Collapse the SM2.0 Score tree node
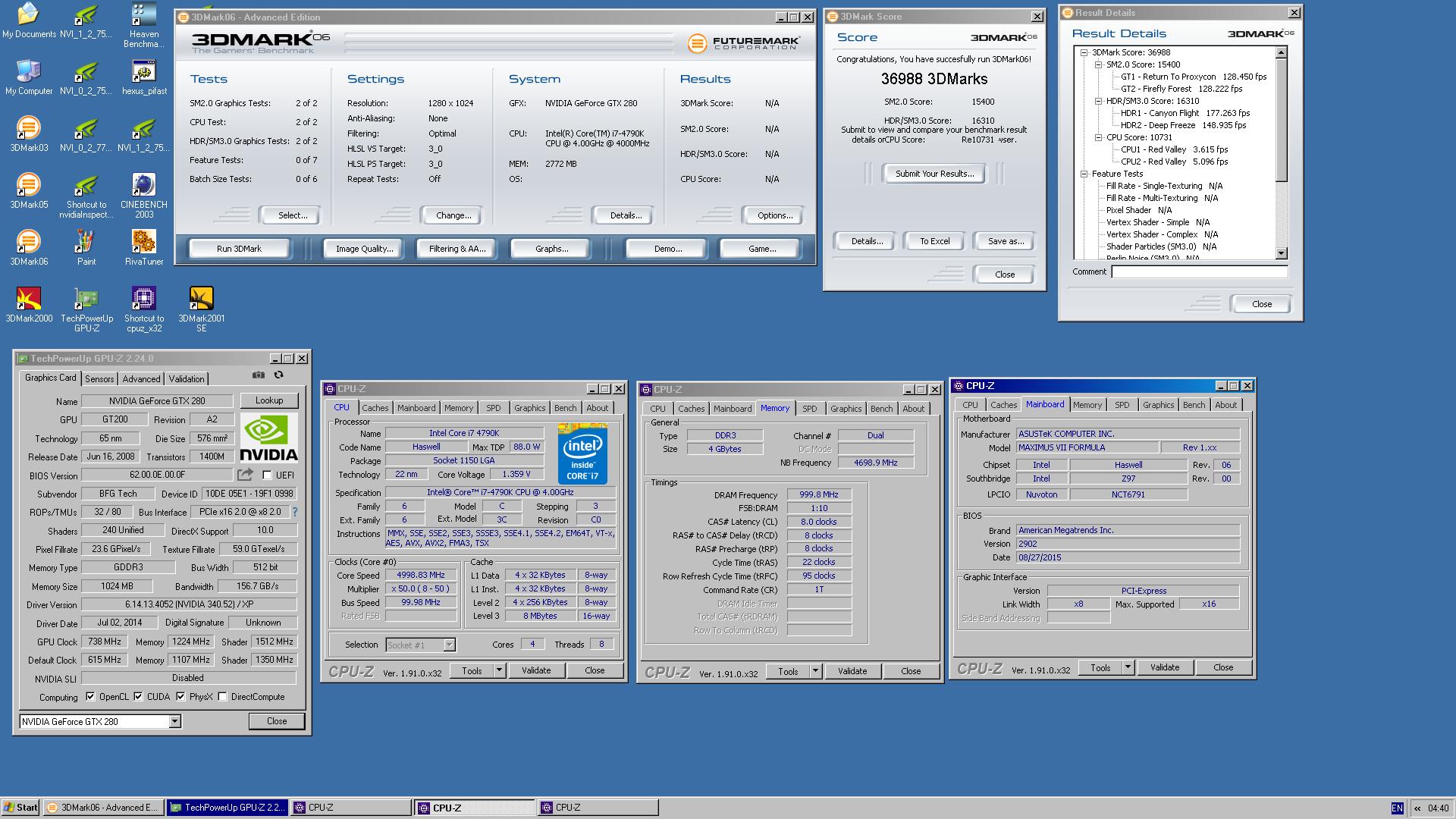 pos(1098,65)
